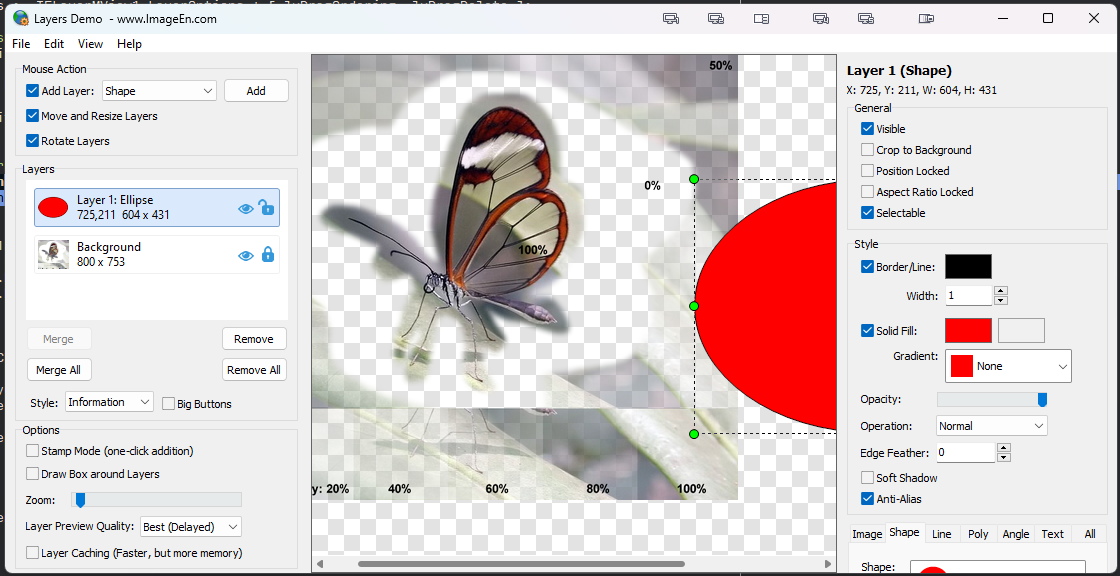
Task: Switch to the Angle tab
Action: coord(1015,534)
